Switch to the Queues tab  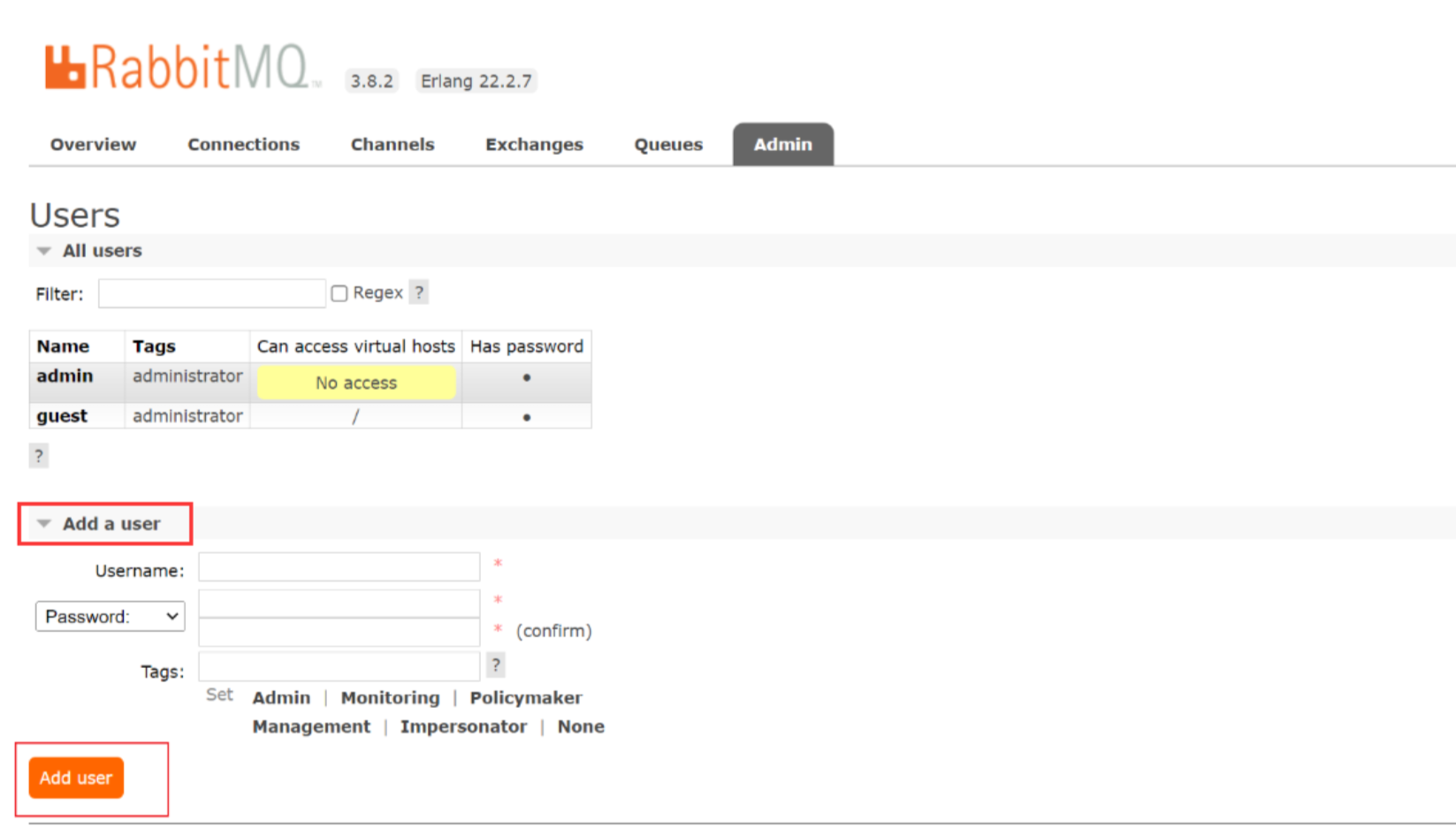point(668,144)
